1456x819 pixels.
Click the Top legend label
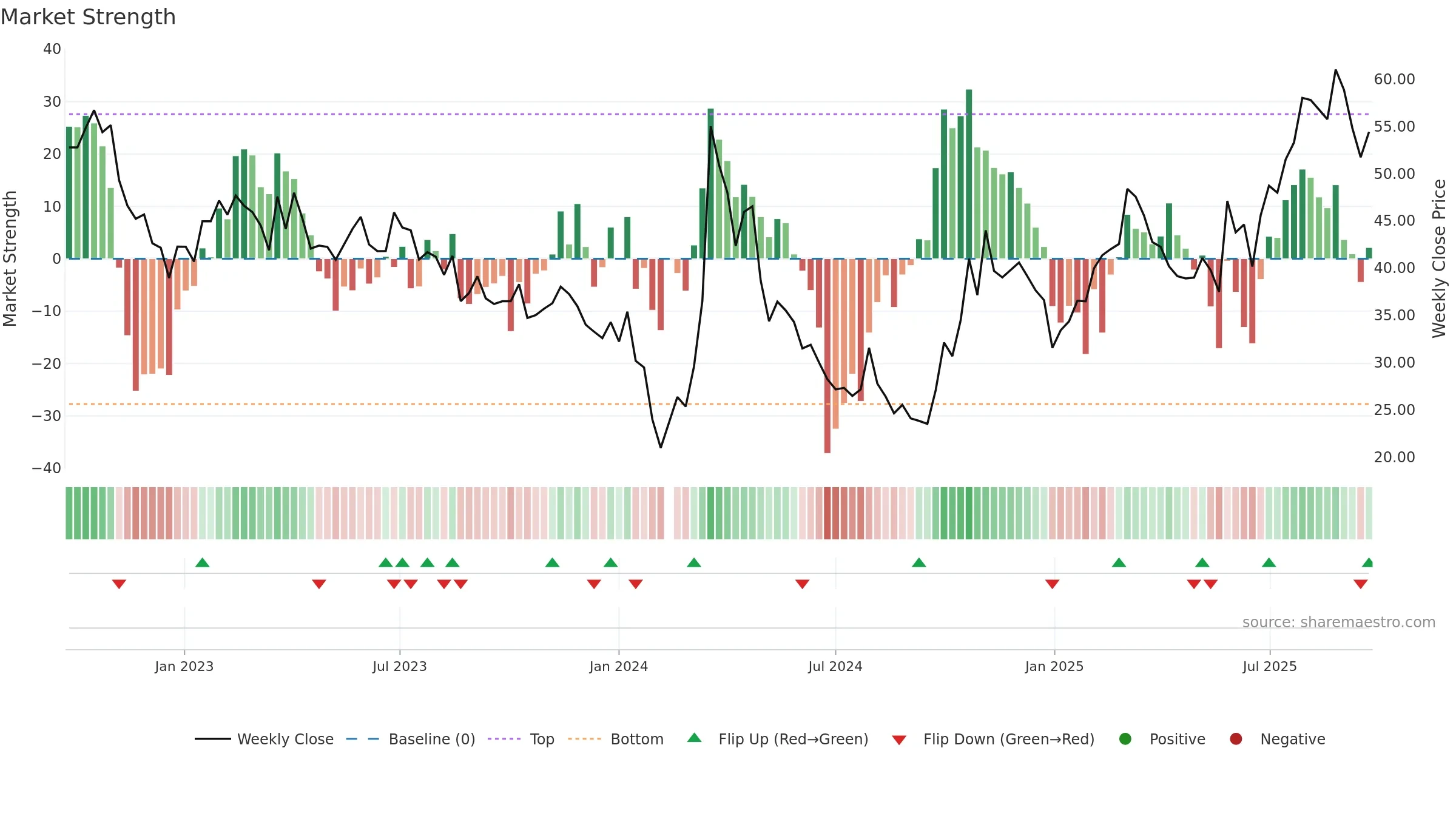(x=542, y=739)
